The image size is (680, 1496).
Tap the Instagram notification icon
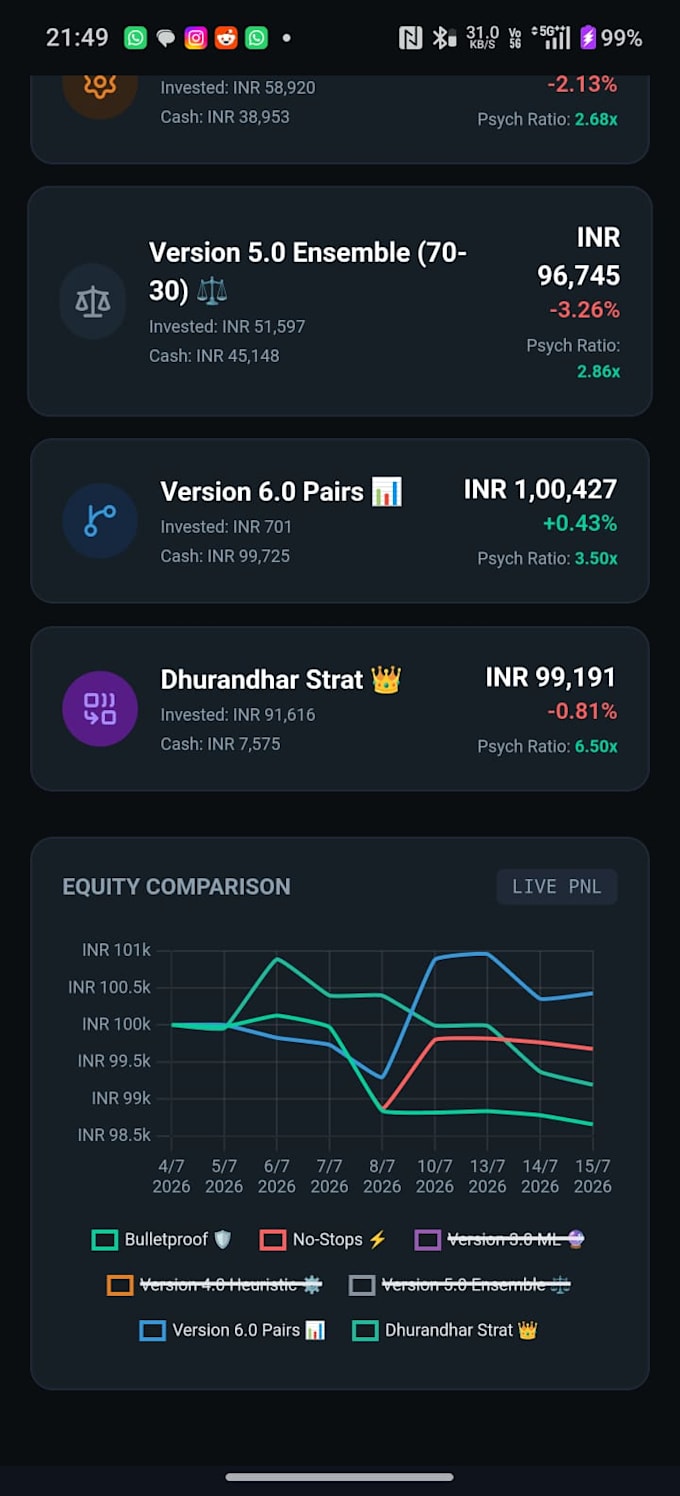196,38
